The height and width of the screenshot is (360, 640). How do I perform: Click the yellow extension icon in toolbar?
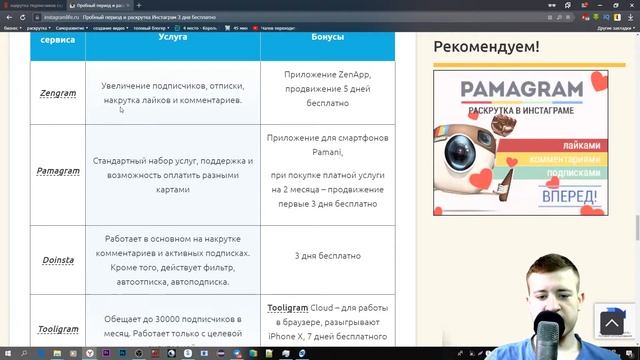618,17
